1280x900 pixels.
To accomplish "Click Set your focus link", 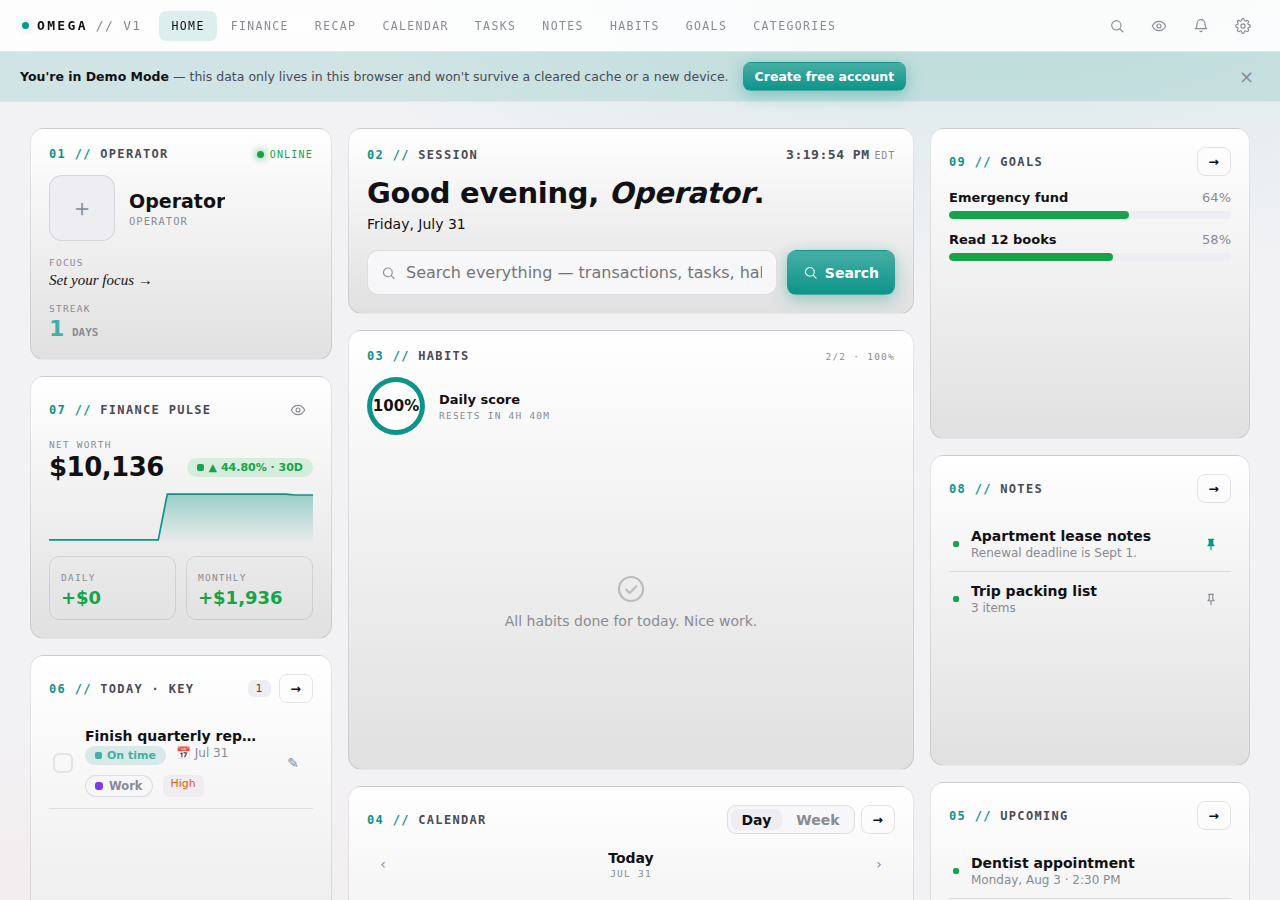I will [x=100, y=281].
